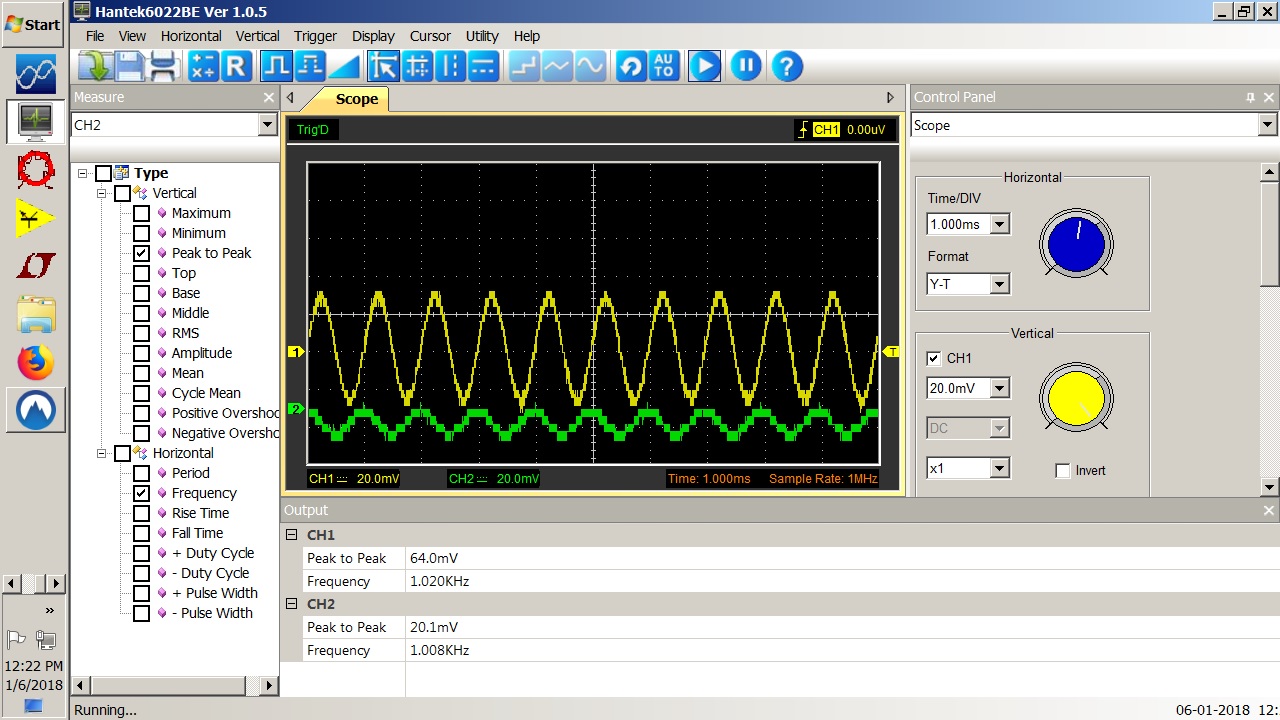This screenshot has width=1280, height=720.
Task: Open help via question mark icon
Action: click(787, 66)
